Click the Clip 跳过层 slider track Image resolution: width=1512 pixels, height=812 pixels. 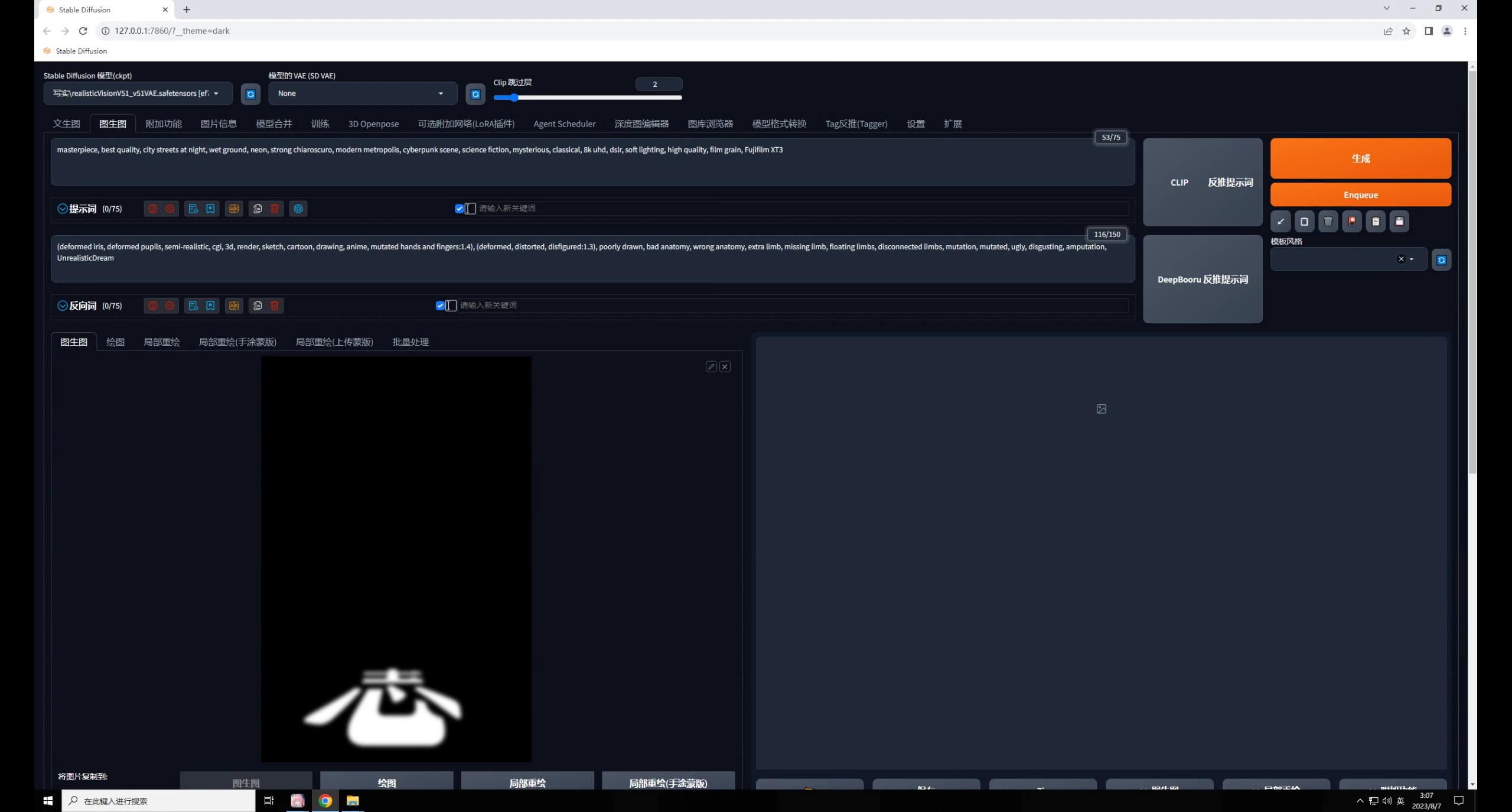587,98
